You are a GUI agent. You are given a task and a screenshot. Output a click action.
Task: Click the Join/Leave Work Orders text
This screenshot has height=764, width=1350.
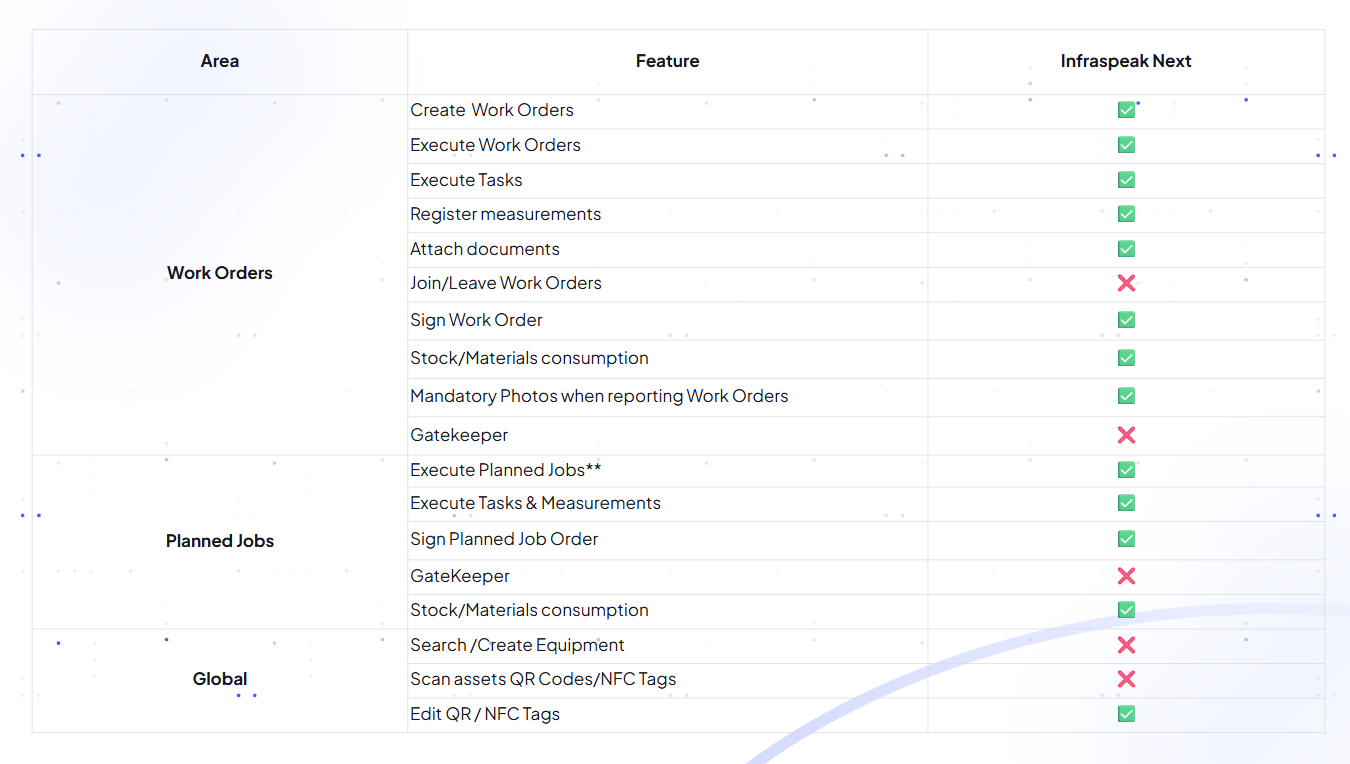(x=506, y=283)
